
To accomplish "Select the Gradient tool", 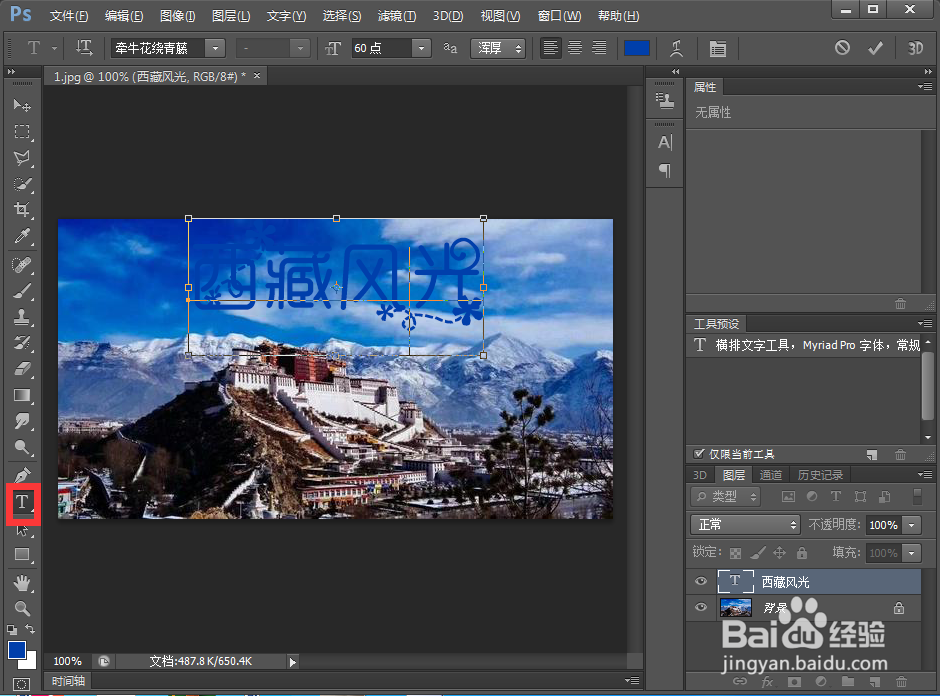I will (x=22, y=395).
